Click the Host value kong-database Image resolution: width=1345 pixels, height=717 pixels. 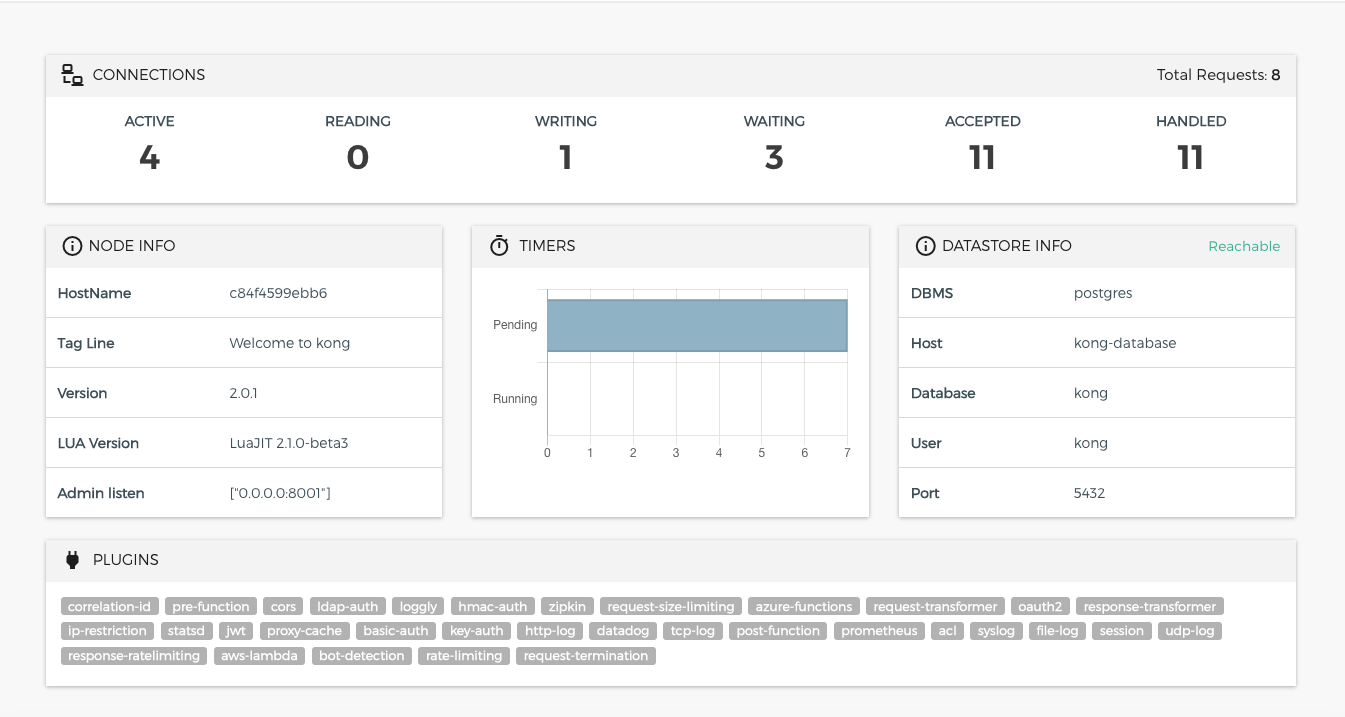[1125, 343]
